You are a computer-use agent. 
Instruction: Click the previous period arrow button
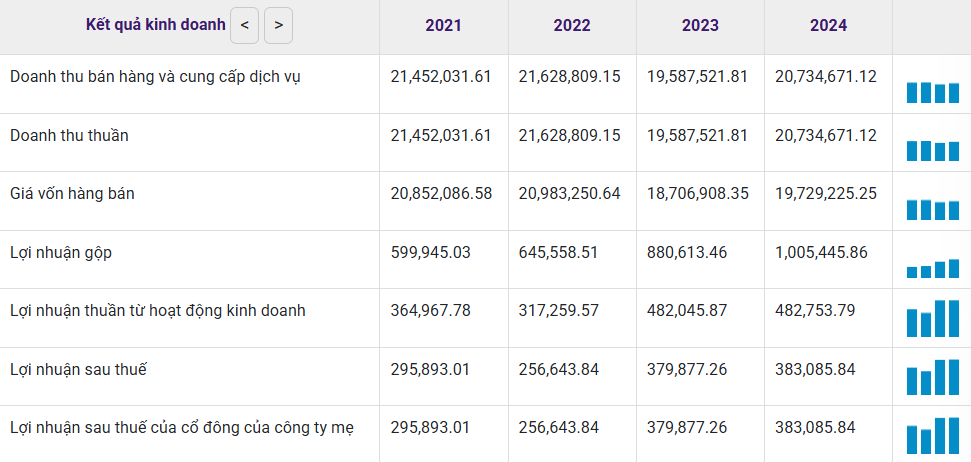coord(245,26)
